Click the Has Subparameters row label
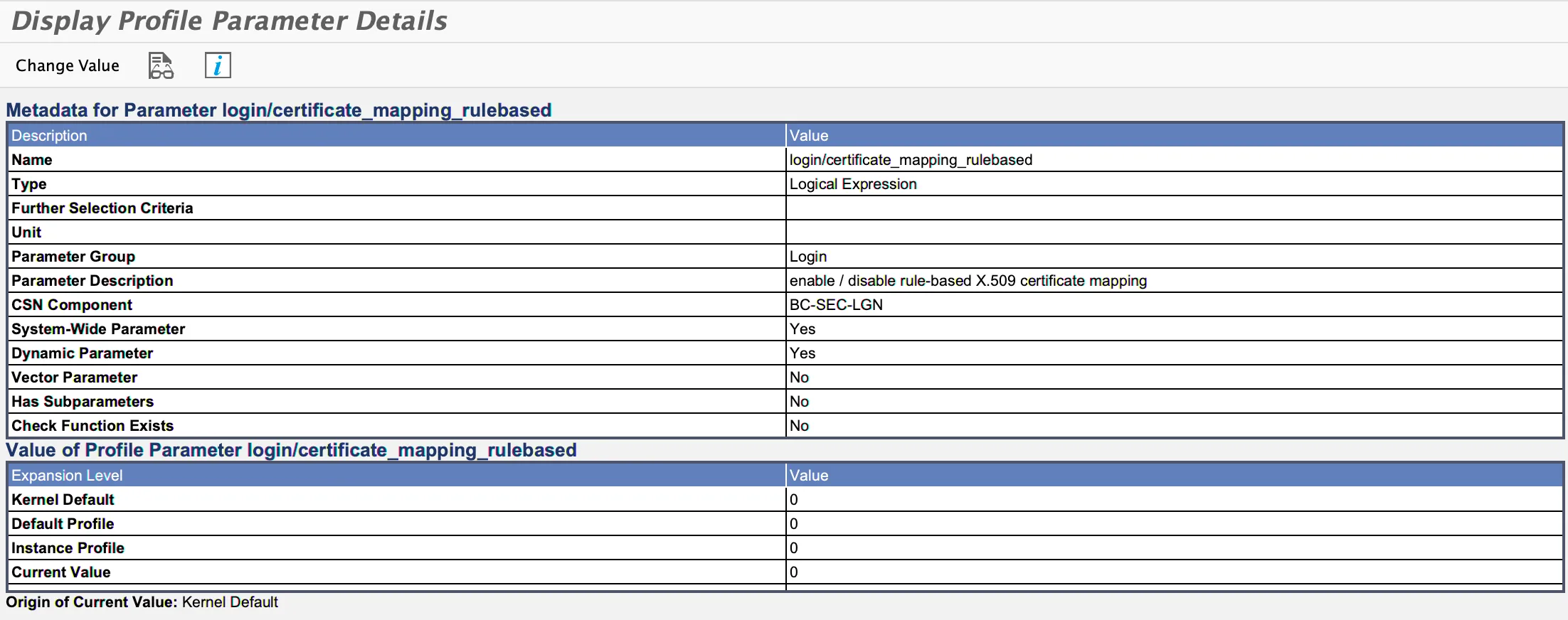This screenshot has width=1568, height=620. tap(83, 401)
